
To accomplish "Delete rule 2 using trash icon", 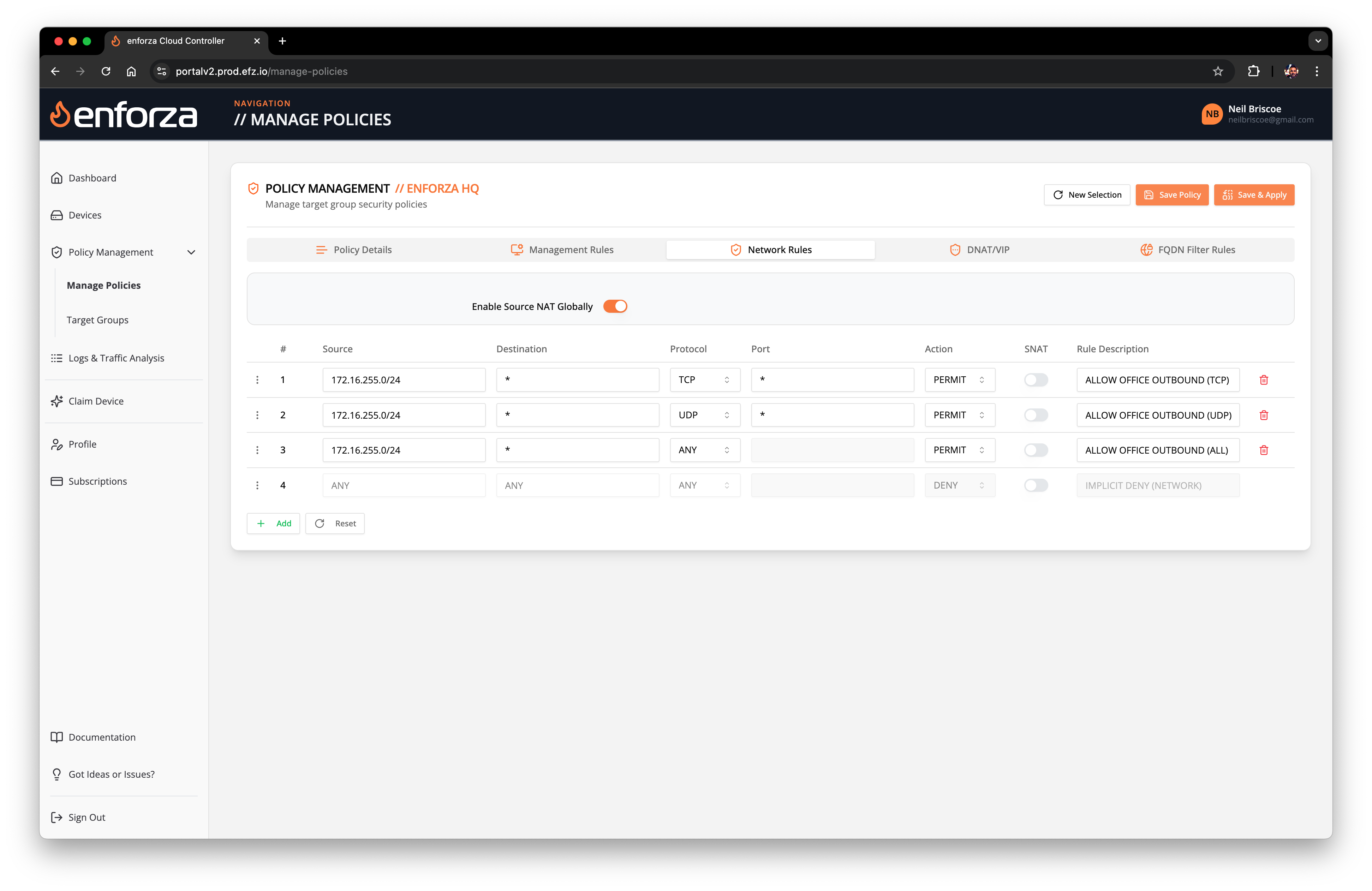I will [x=1264, y=415].
